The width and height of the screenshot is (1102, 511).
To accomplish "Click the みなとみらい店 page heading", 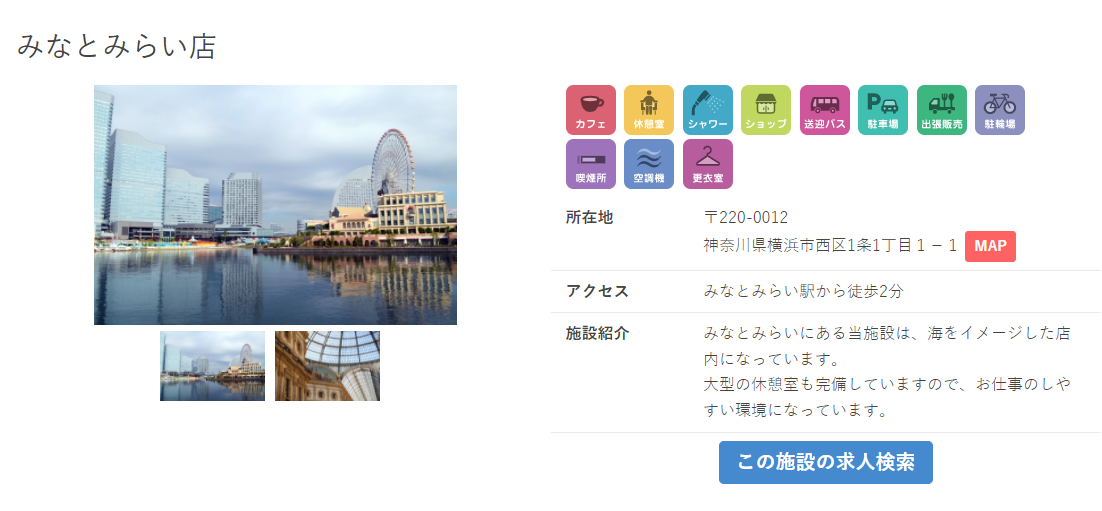I will 117,46.
